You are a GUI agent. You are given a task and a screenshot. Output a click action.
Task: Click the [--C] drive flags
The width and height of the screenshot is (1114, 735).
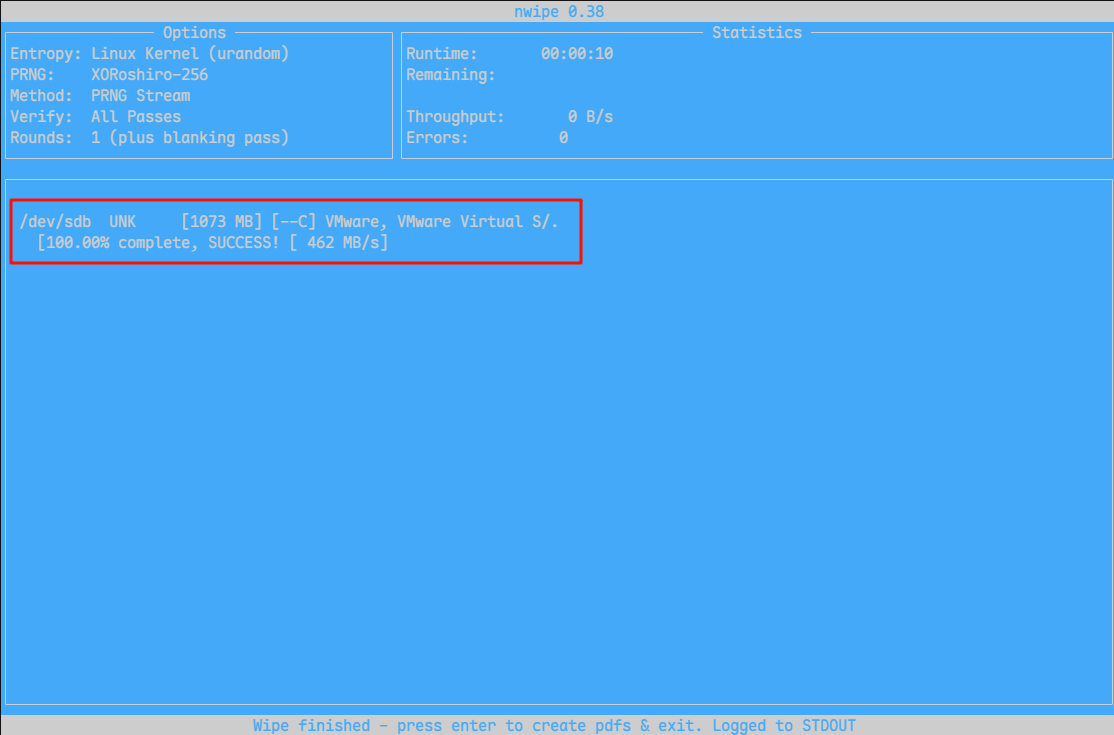pyautogui.click(x=293, y=222)
